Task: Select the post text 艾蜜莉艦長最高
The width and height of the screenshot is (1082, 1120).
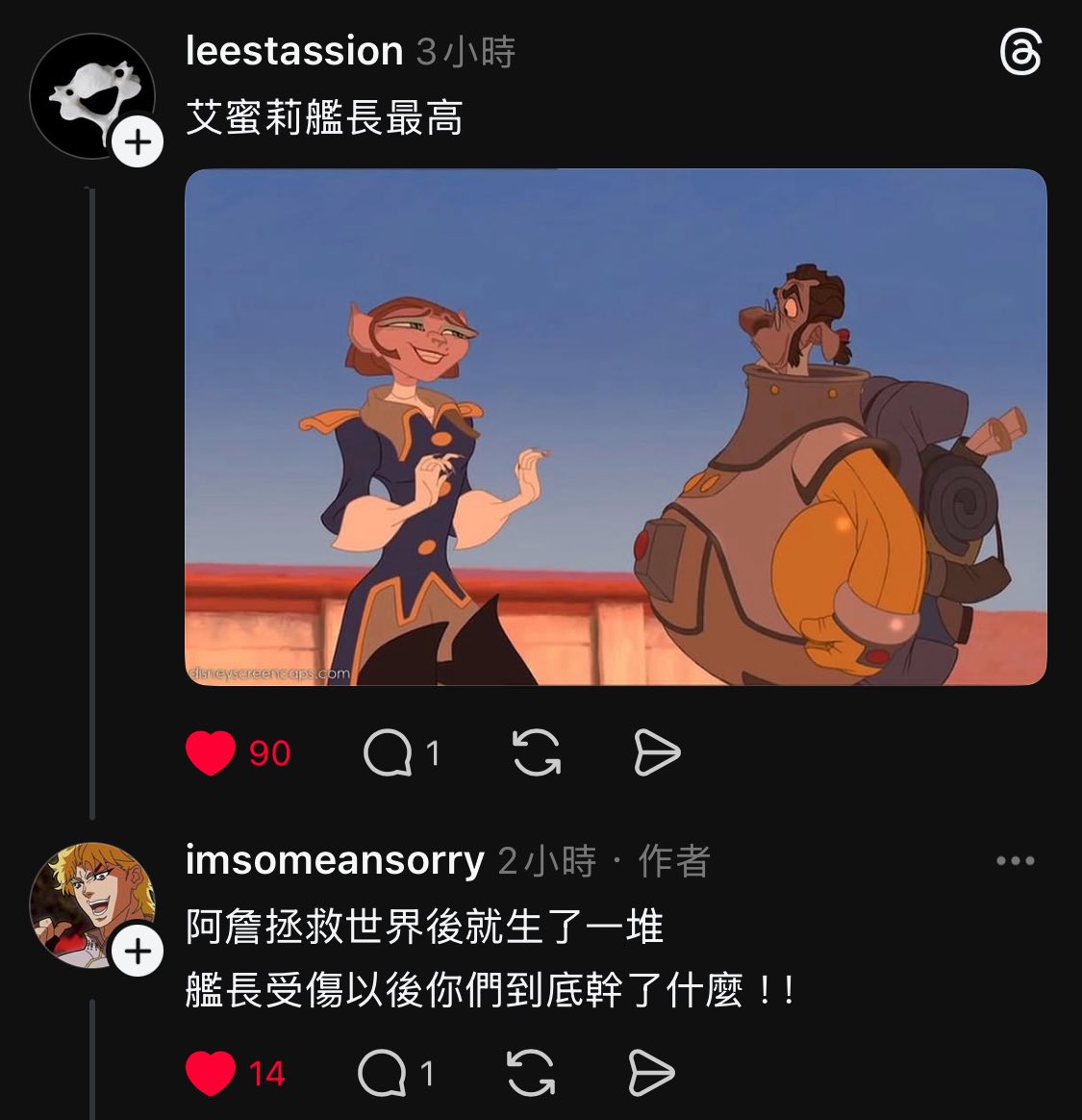Action: coord(324,117)
